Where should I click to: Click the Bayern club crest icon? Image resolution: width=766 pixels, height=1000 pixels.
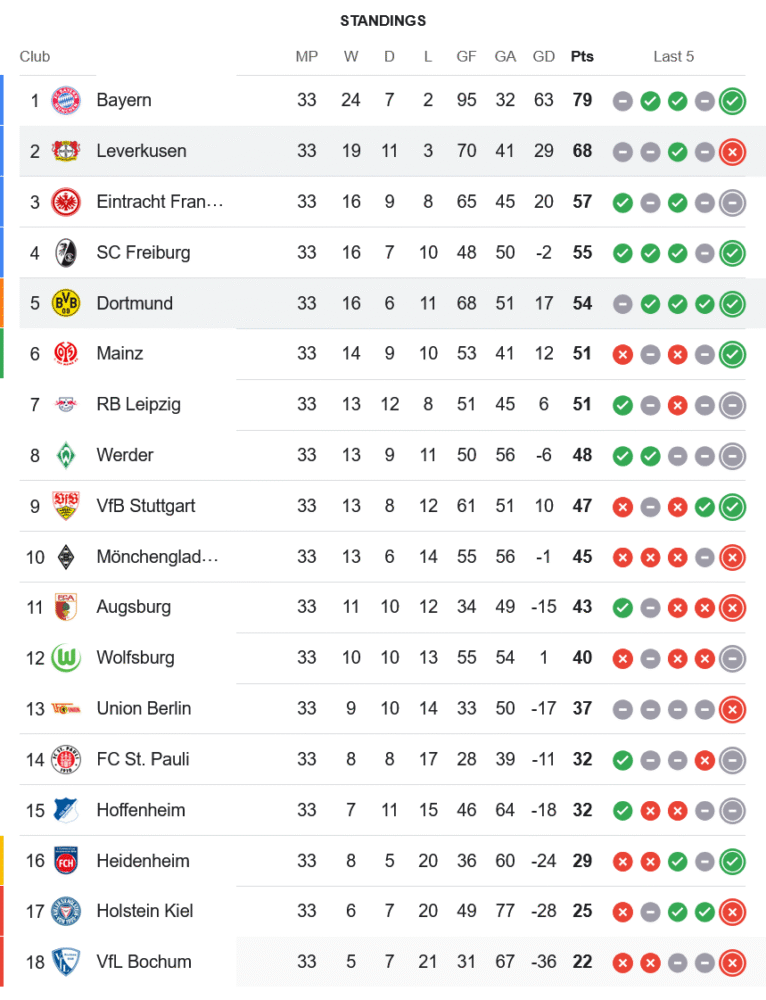coord(66,100)
